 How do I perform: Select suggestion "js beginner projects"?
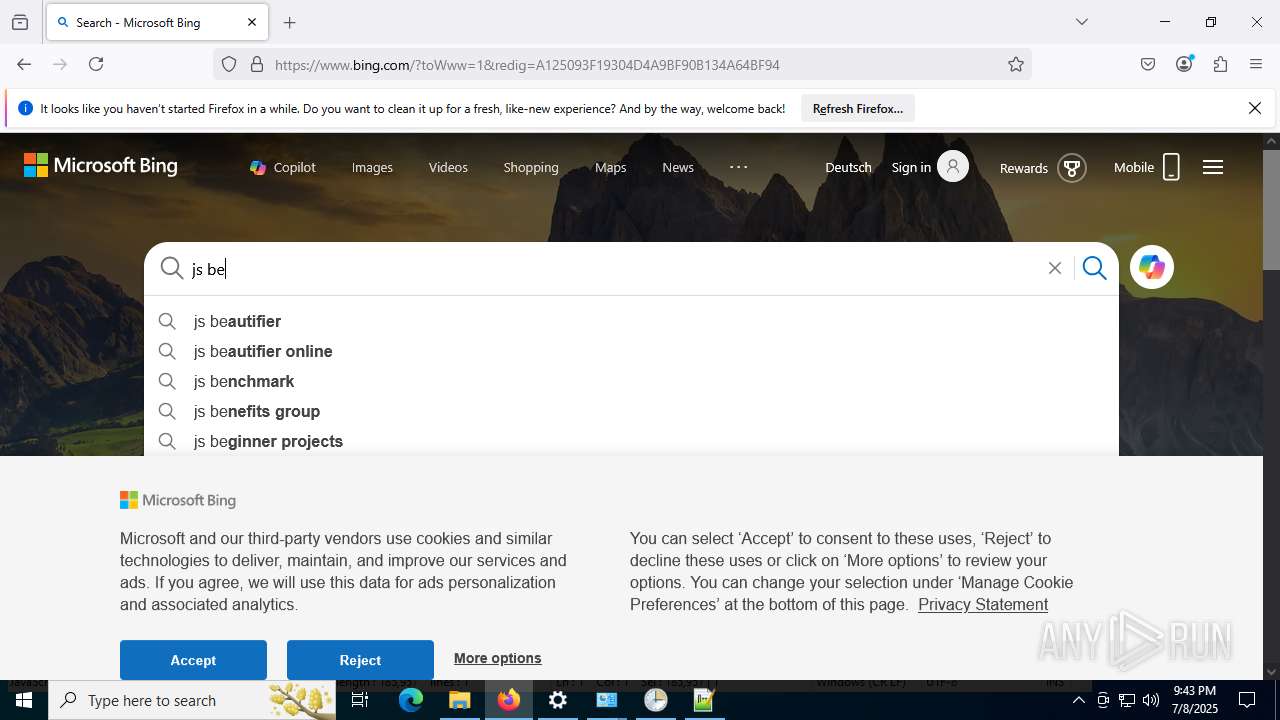point(631,441)
